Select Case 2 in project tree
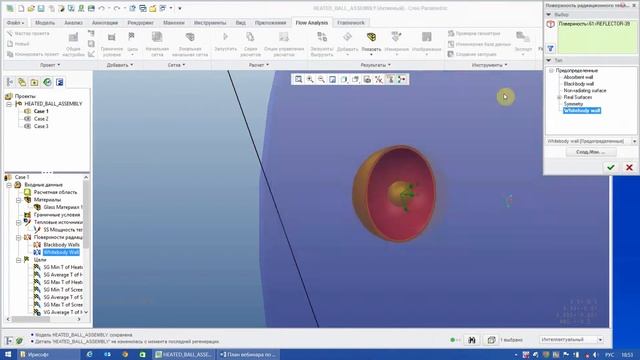The image size is (640, 360). pyautogui.click(x=41, y=119)
